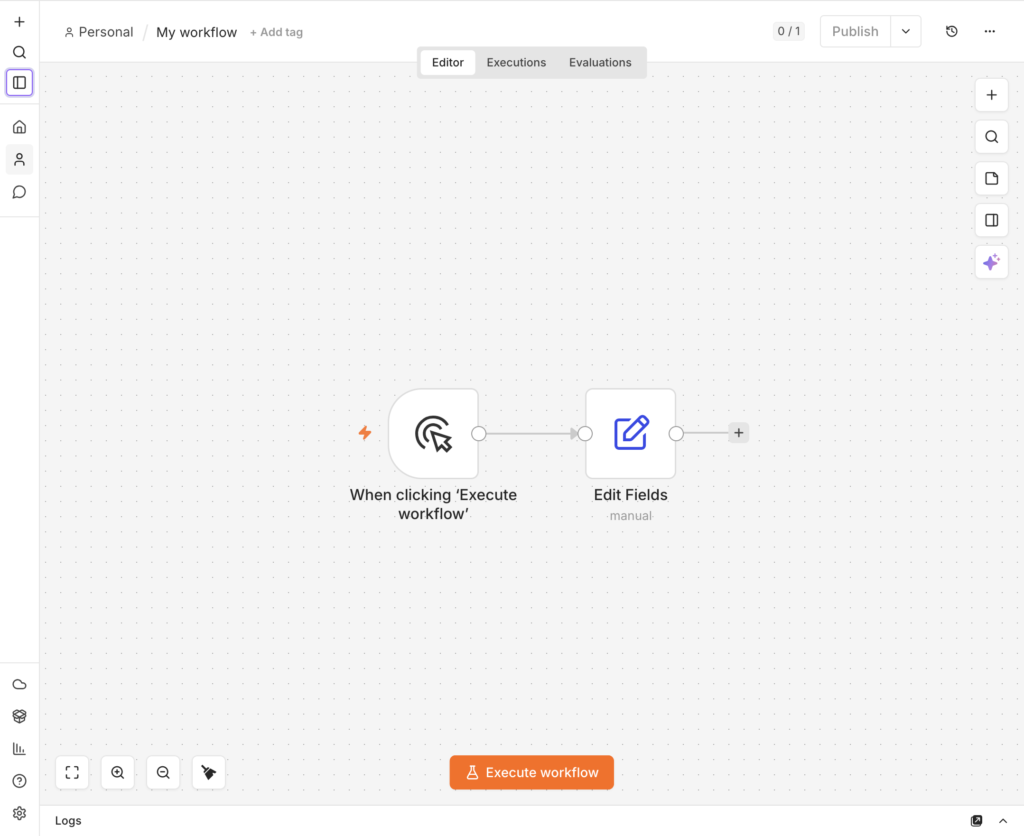This screenshot has height=836, width=1024.
Task: Click the tidy up broom icon
Action: 209,773
